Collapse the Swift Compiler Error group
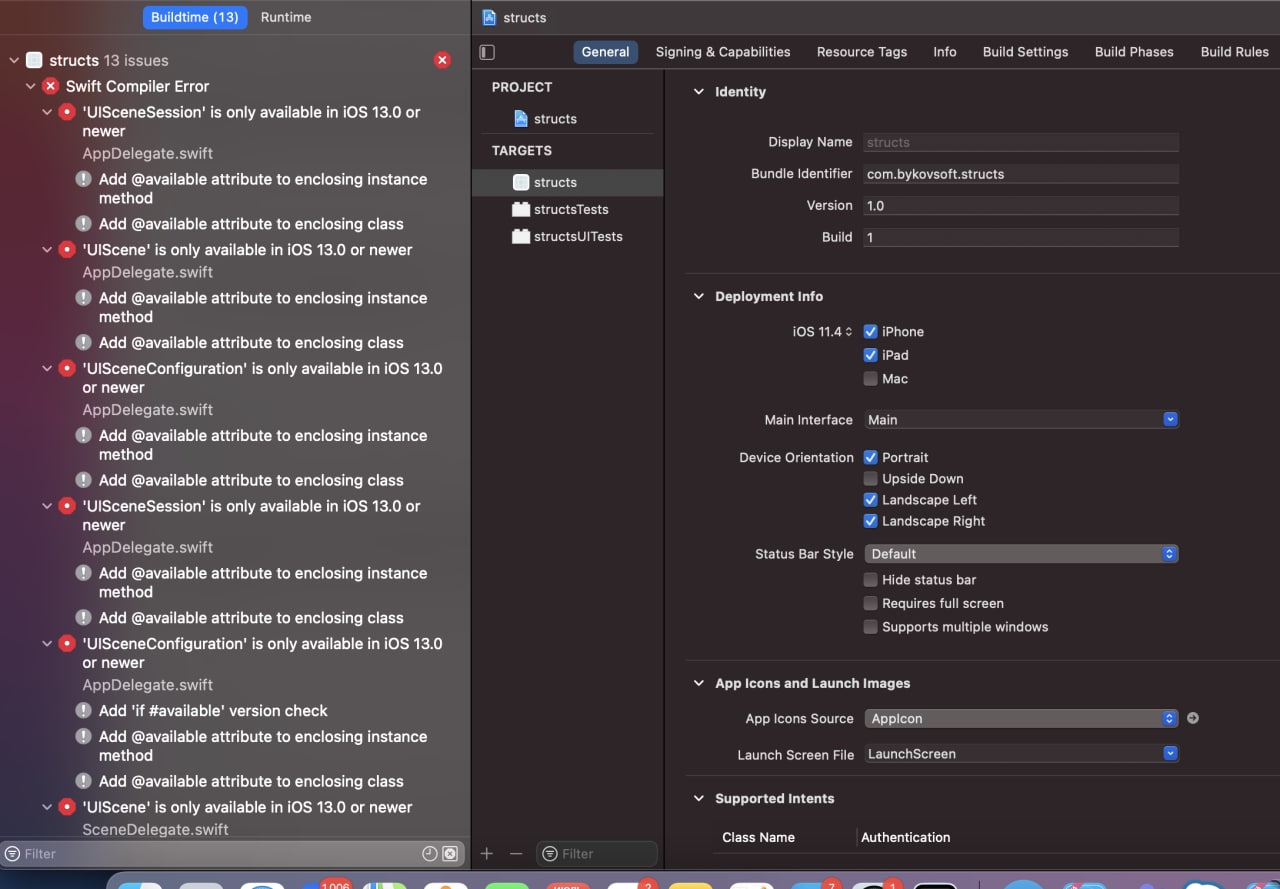The width and height of the screenshot is (1280, 889). click(30, 86)
